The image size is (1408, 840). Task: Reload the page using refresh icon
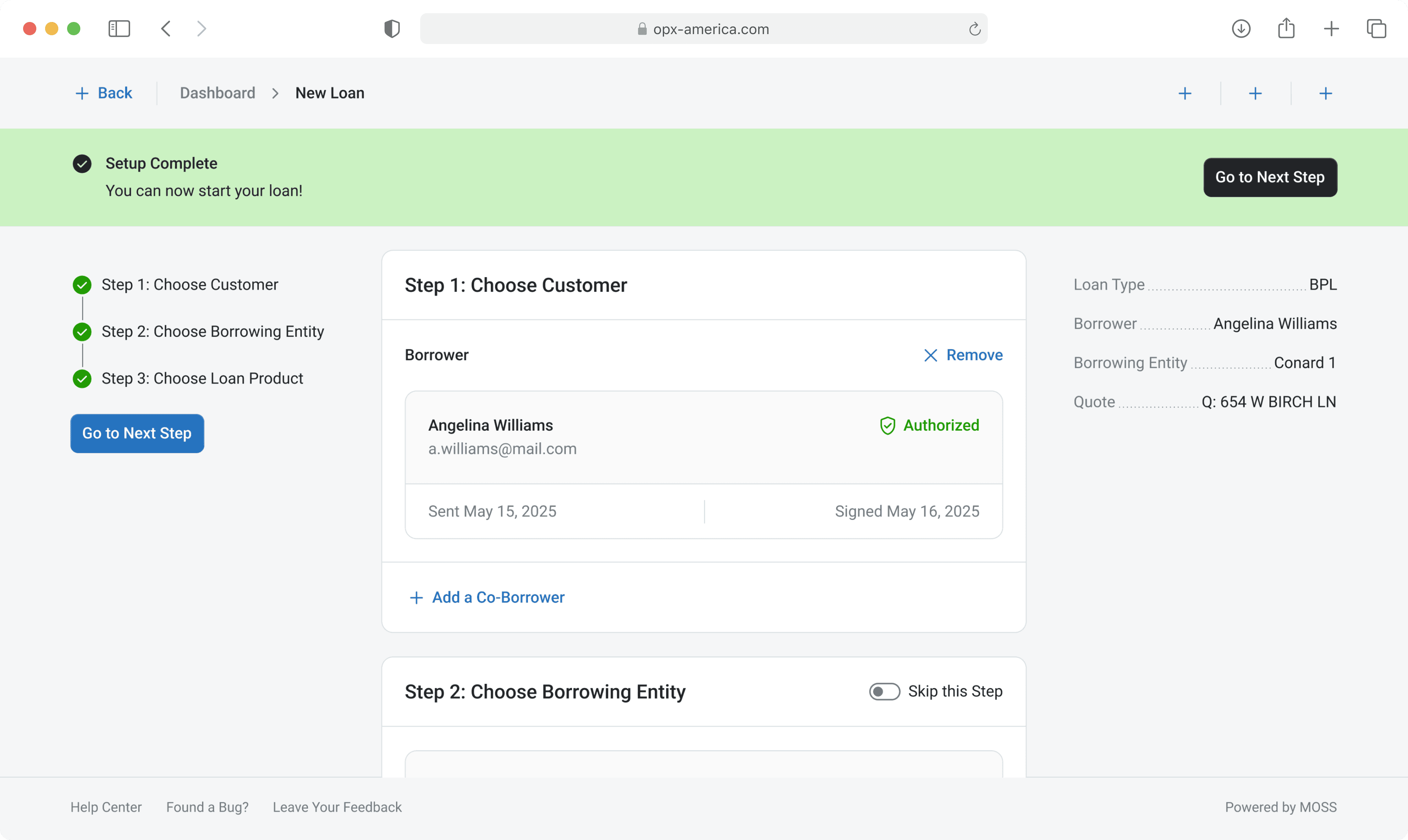pyautogui.click(x=974, y=29)
